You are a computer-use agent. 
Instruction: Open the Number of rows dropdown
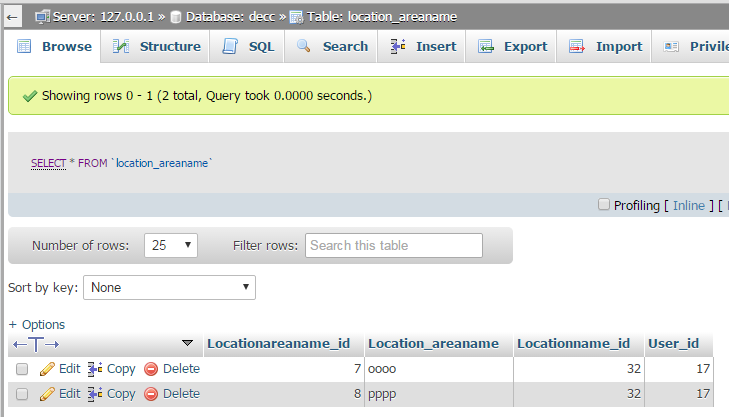pos(171,245)
